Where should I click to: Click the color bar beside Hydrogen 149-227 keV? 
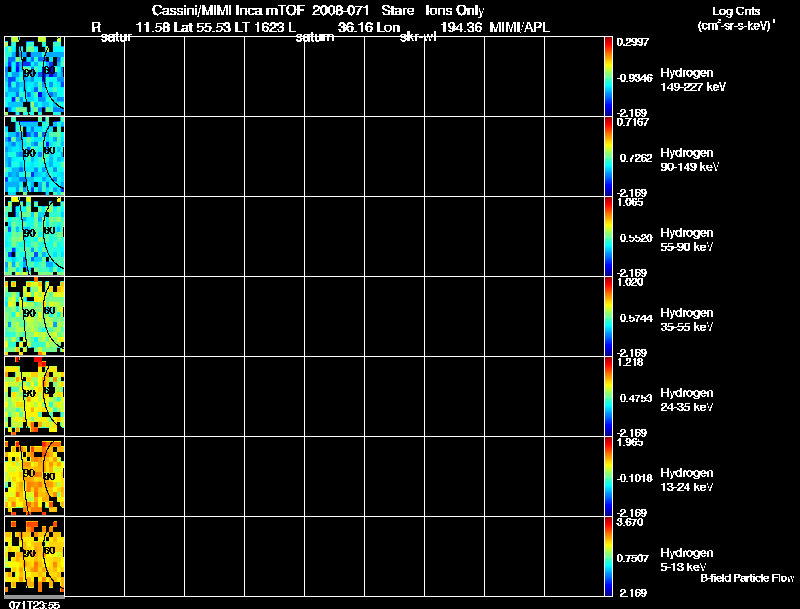click(608, 76)
